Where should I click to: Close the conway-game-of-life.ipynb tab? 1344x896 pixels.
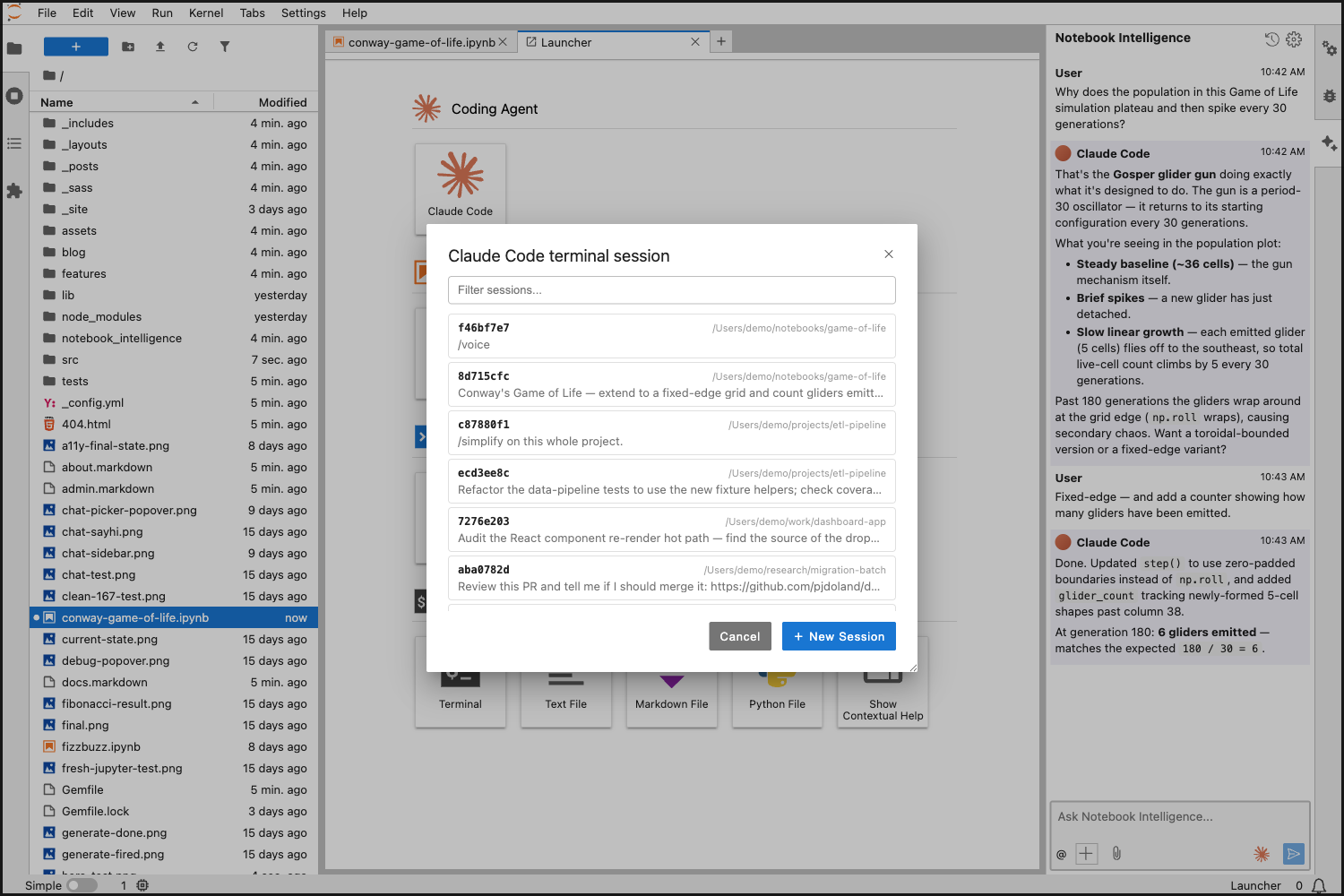[503, 42]
